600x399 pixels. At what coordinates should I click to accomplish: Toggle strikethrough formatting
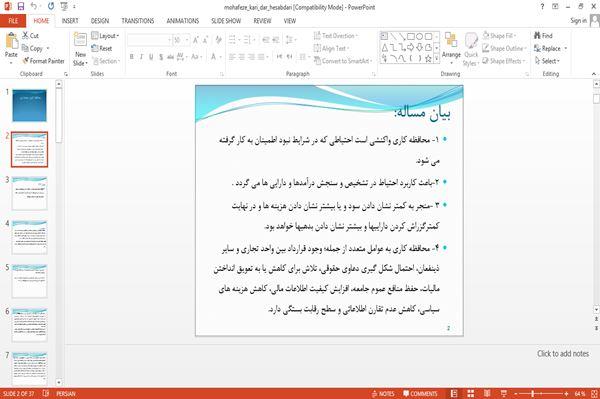170,57
